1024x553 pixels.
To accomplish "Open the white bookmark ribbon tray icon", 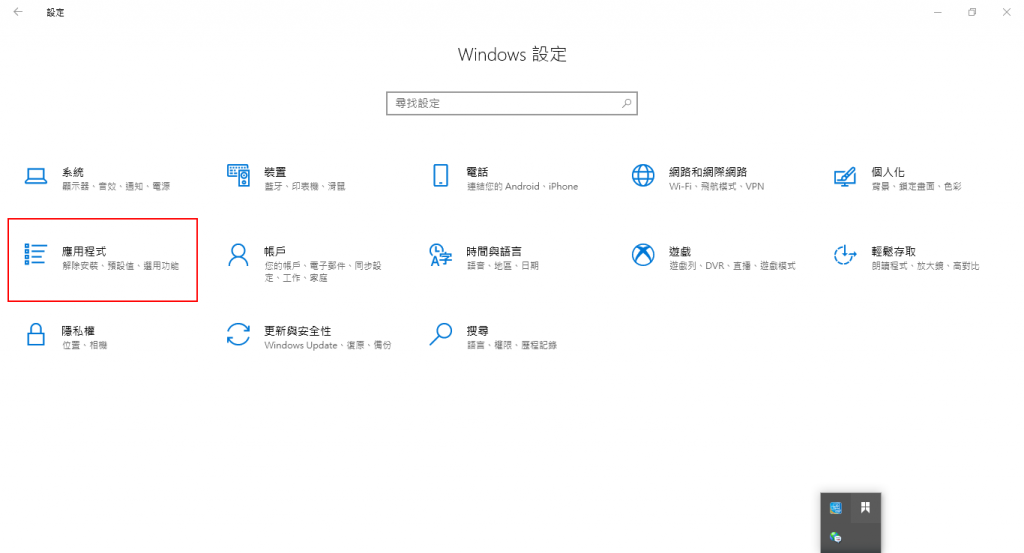I will (865, 507).
